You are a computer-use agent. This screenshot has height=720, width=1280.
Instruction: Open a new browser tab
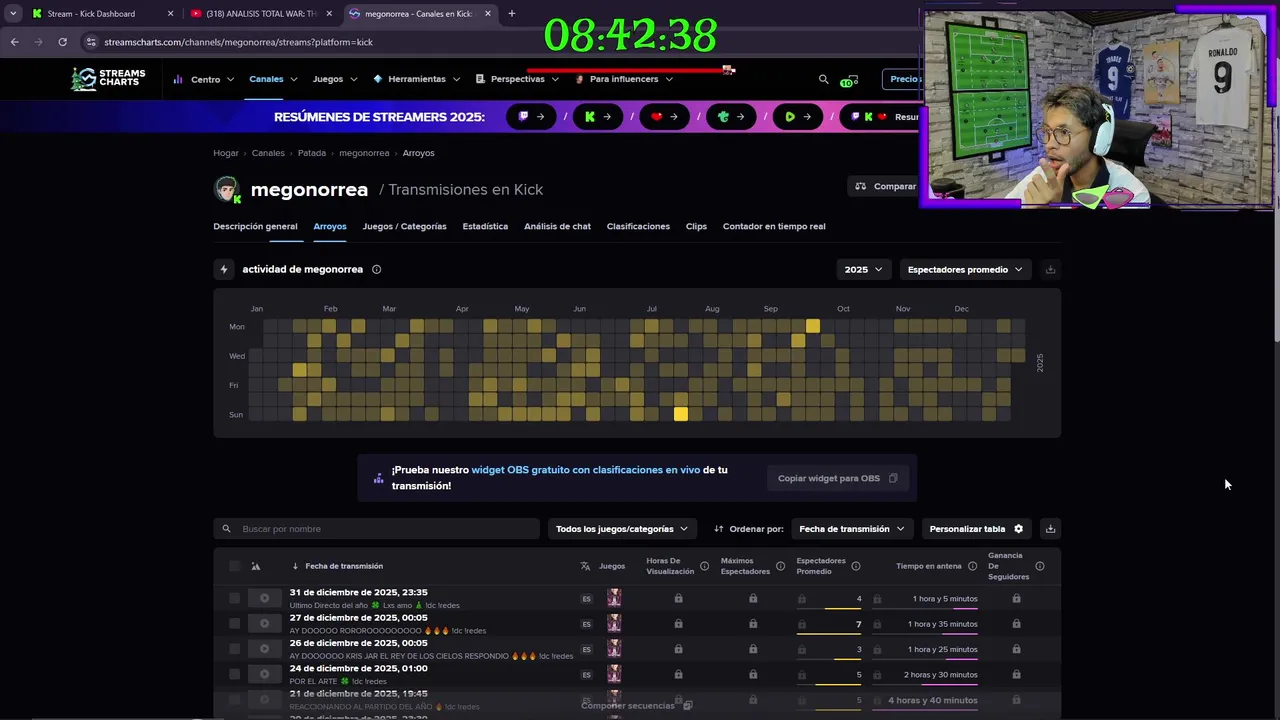click(511, 14)
